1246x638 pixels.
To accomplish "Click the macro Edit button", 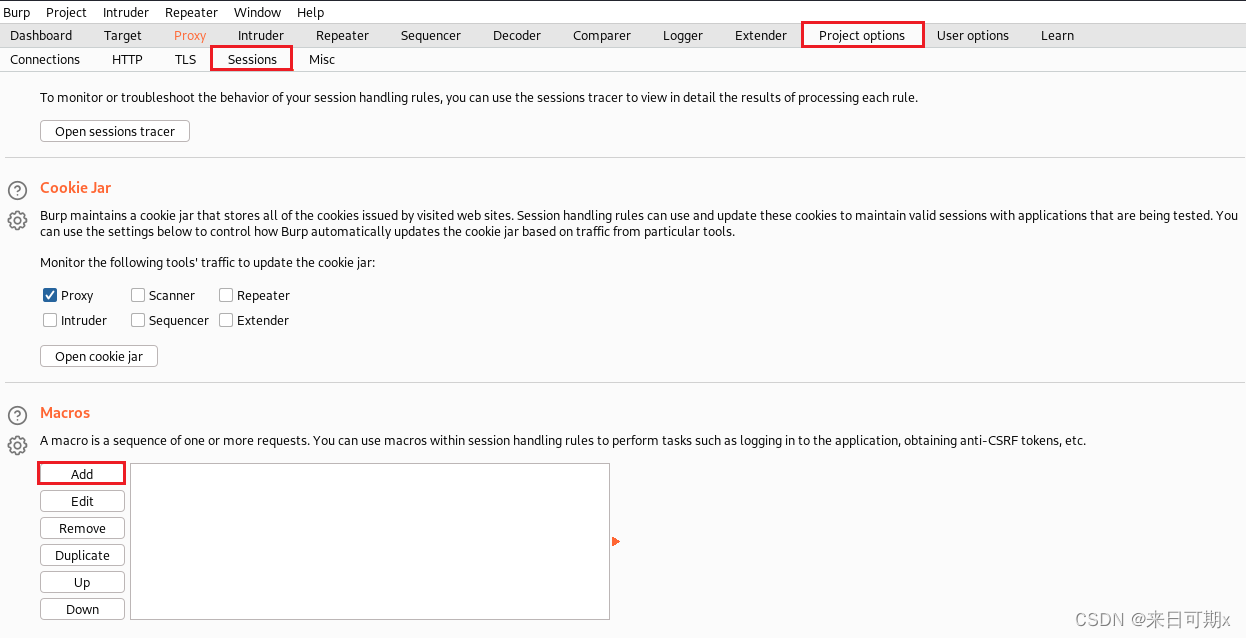I will 82,501.
